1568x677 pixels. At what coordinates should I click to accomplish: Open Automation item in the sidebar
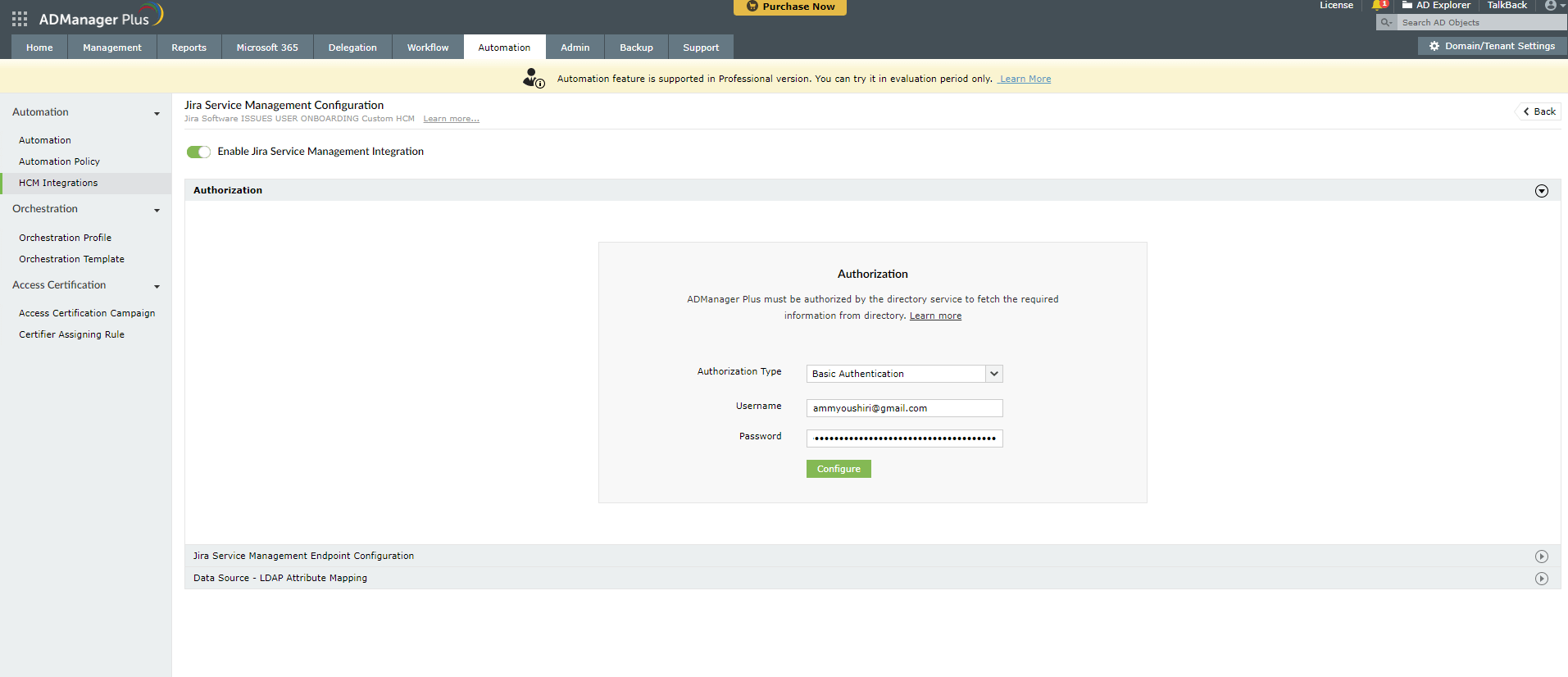tap(45, 140)
